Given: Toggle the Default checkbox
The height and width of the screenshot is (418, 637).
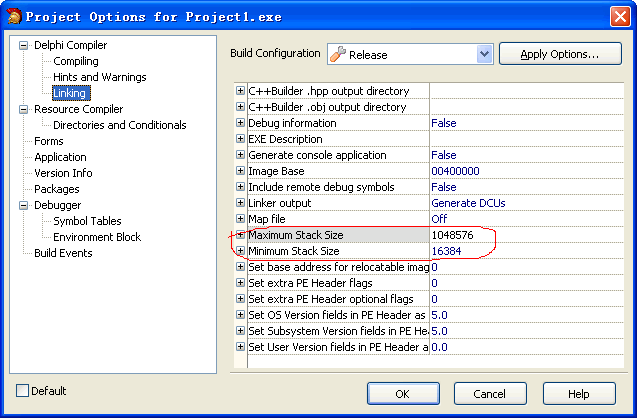Looking at the screenshot, I should point(22,391).
